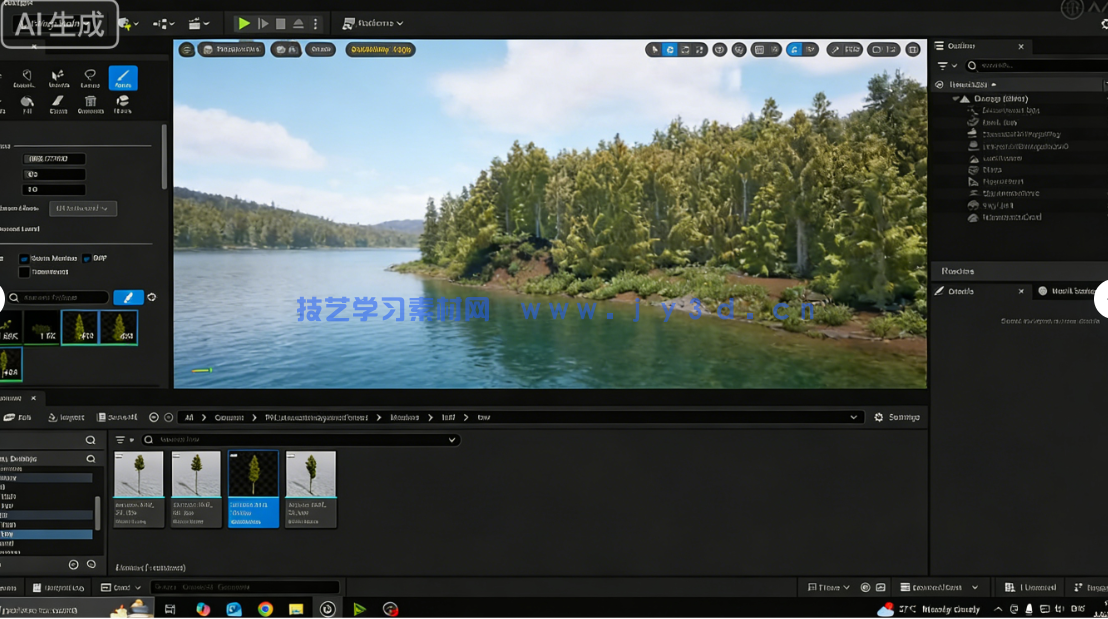Open the viewport options hamburger icon
1108x619 pixels.
[x=186, y=49]
